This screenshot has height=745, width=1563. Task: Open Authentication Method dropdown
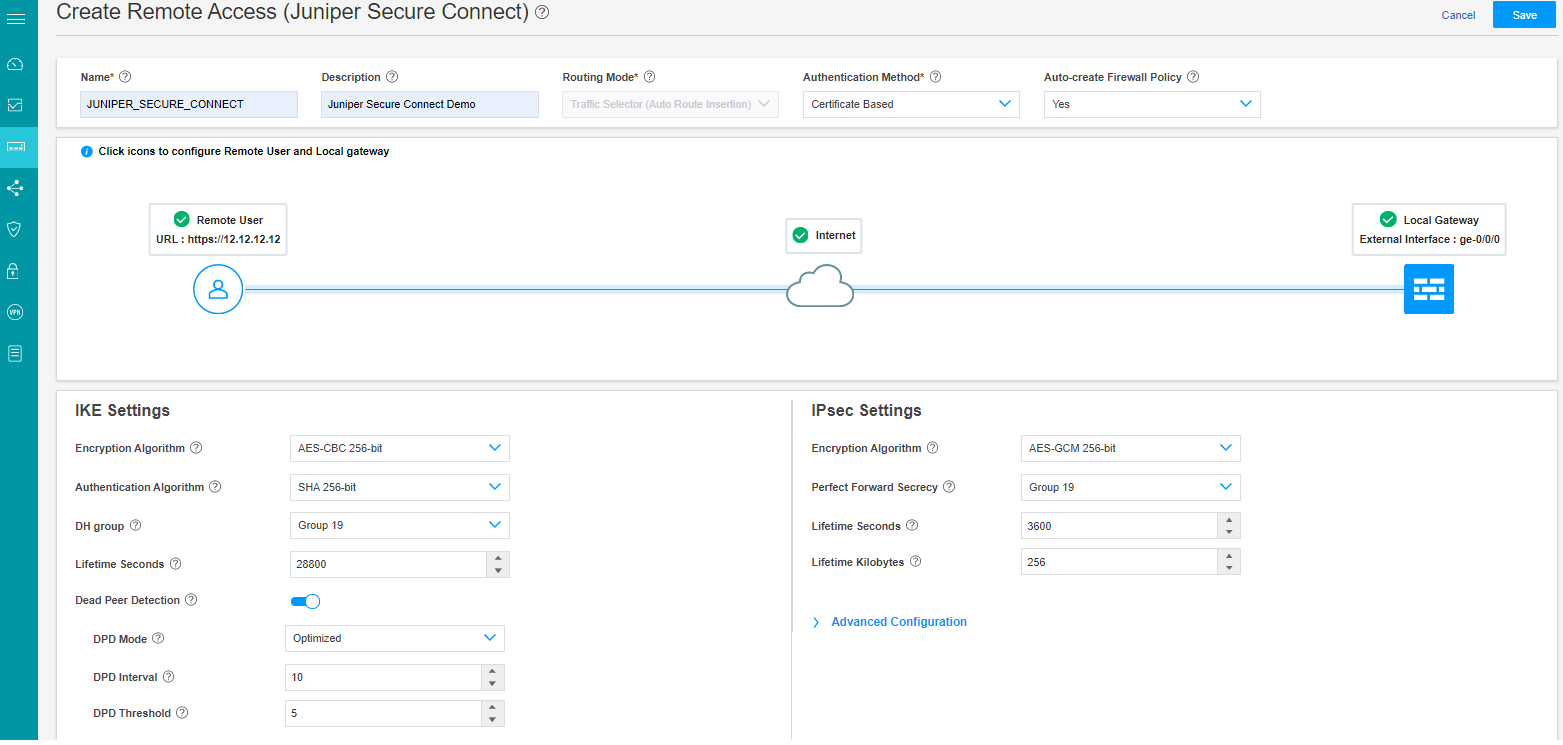910,104
